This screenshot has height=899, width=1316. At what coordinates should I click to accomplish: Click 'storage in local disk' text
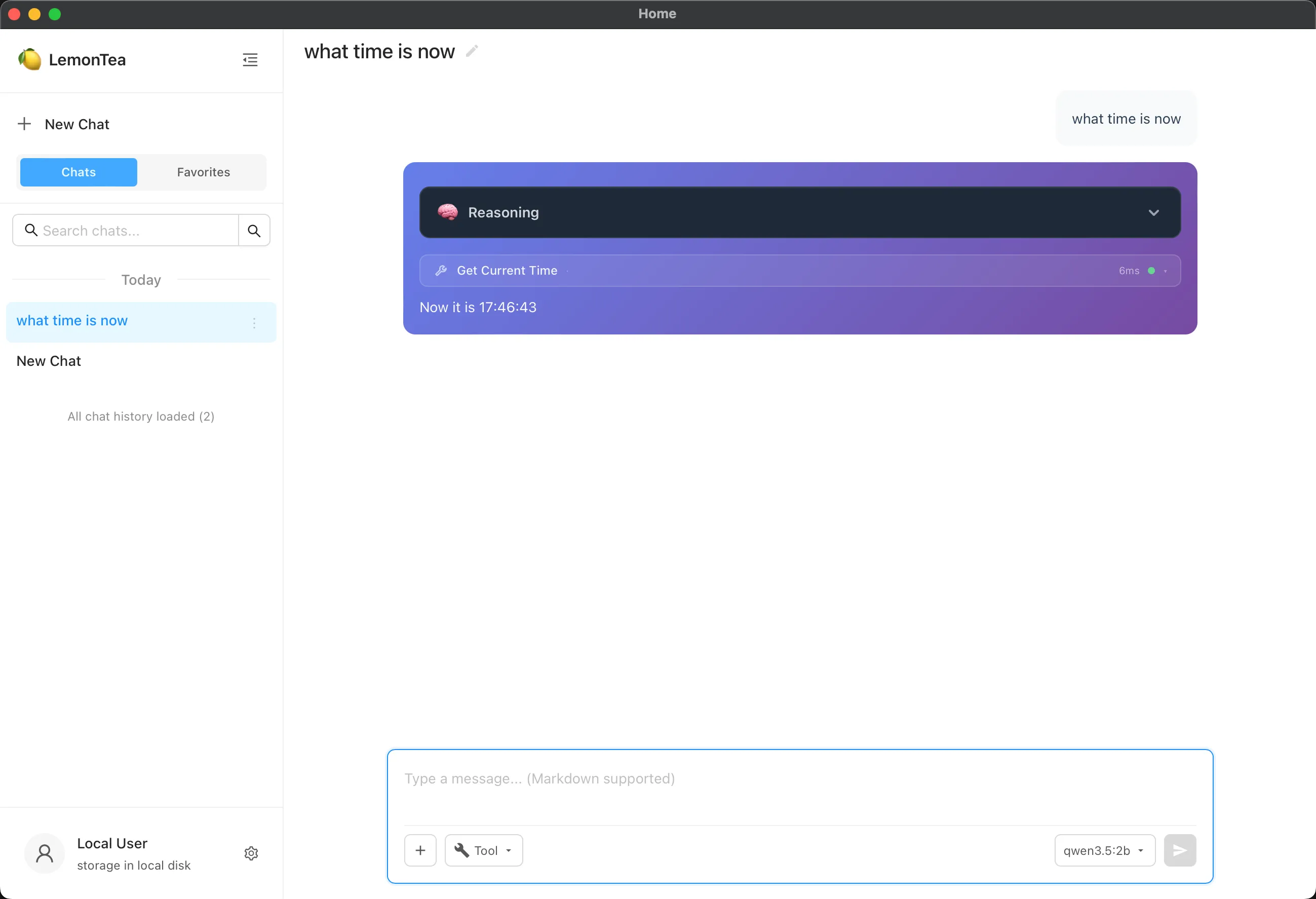(x=134, y=865)
